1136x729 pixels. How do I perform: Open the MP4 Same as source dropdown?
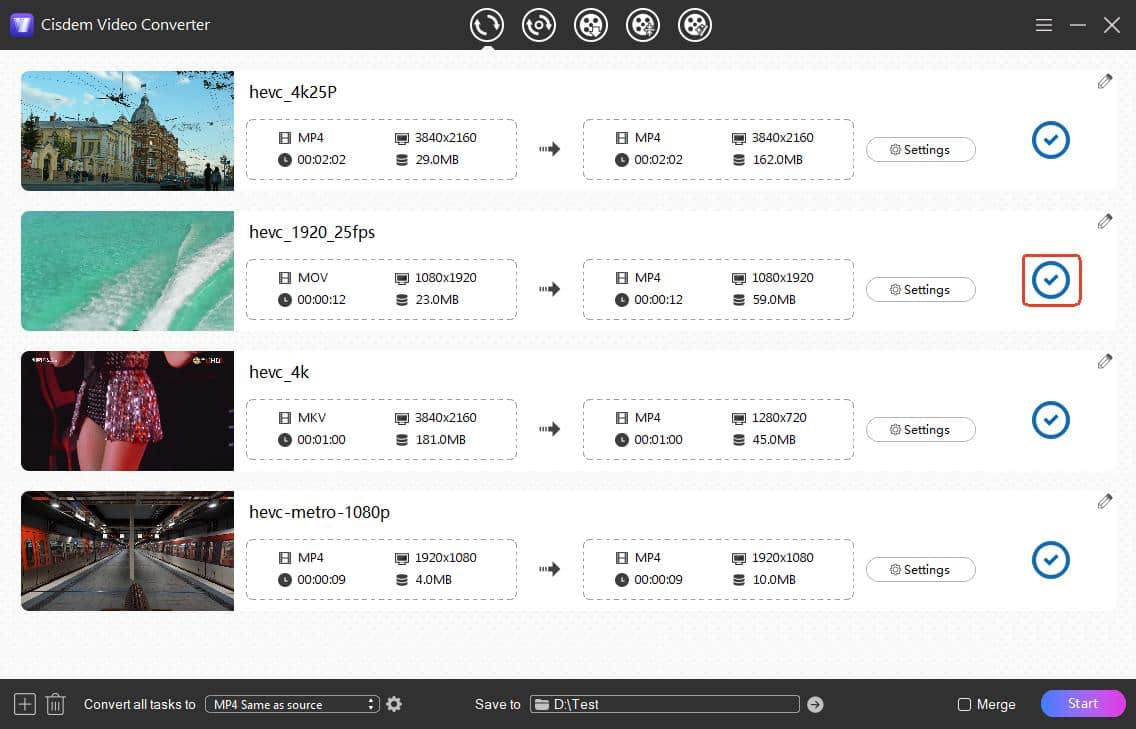pos(292,704)
